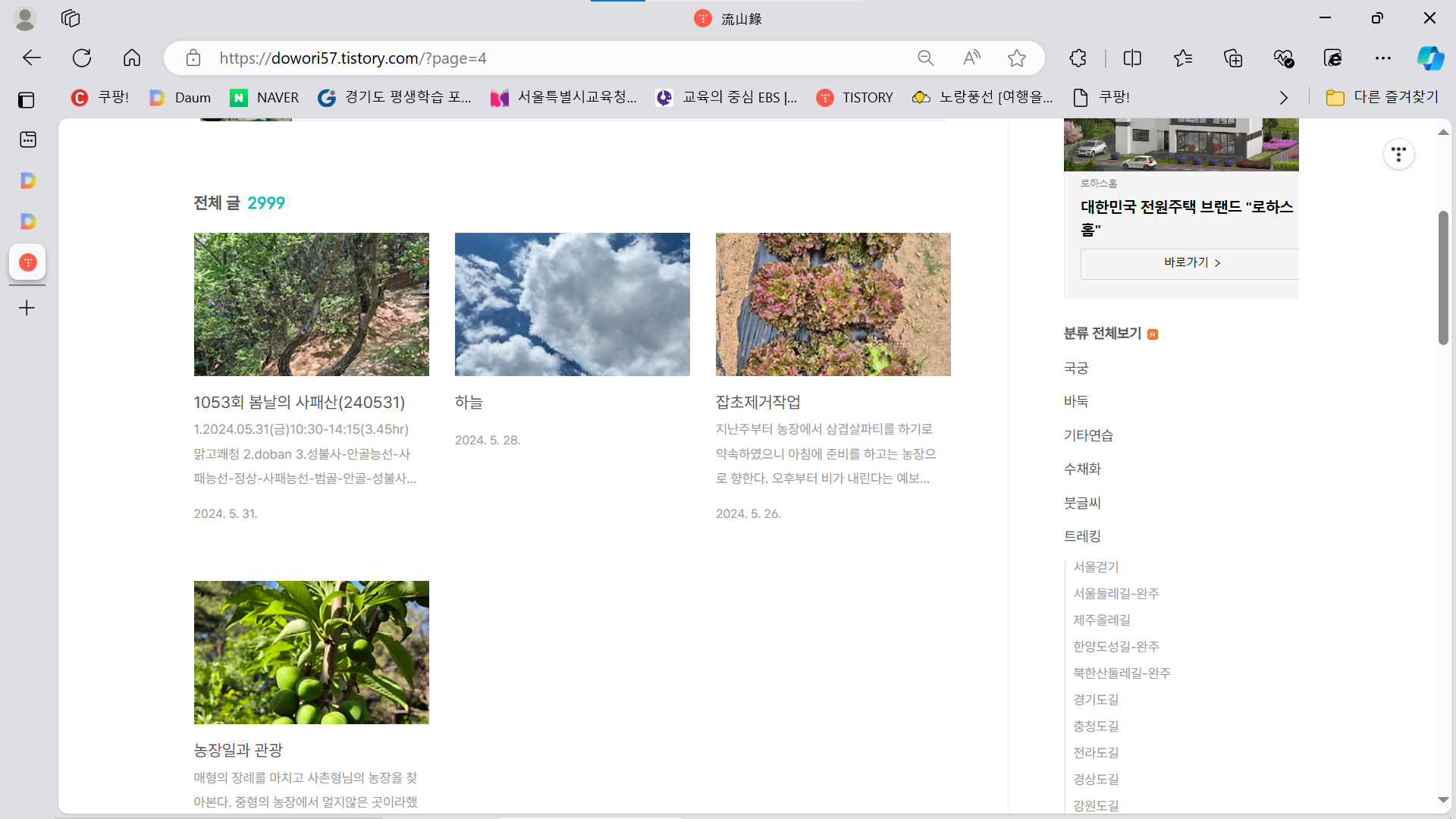1456x819 pixels.
Task: Open the Extensions puzzle icon
Action: coord(1078,58)
